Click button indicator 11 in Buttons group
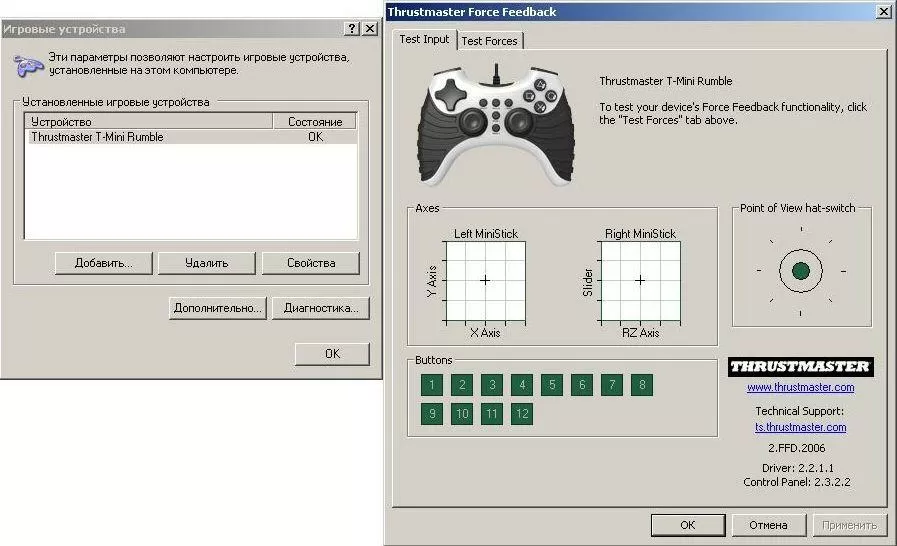Screen dimensions: 897x546 tap(492, 414)
